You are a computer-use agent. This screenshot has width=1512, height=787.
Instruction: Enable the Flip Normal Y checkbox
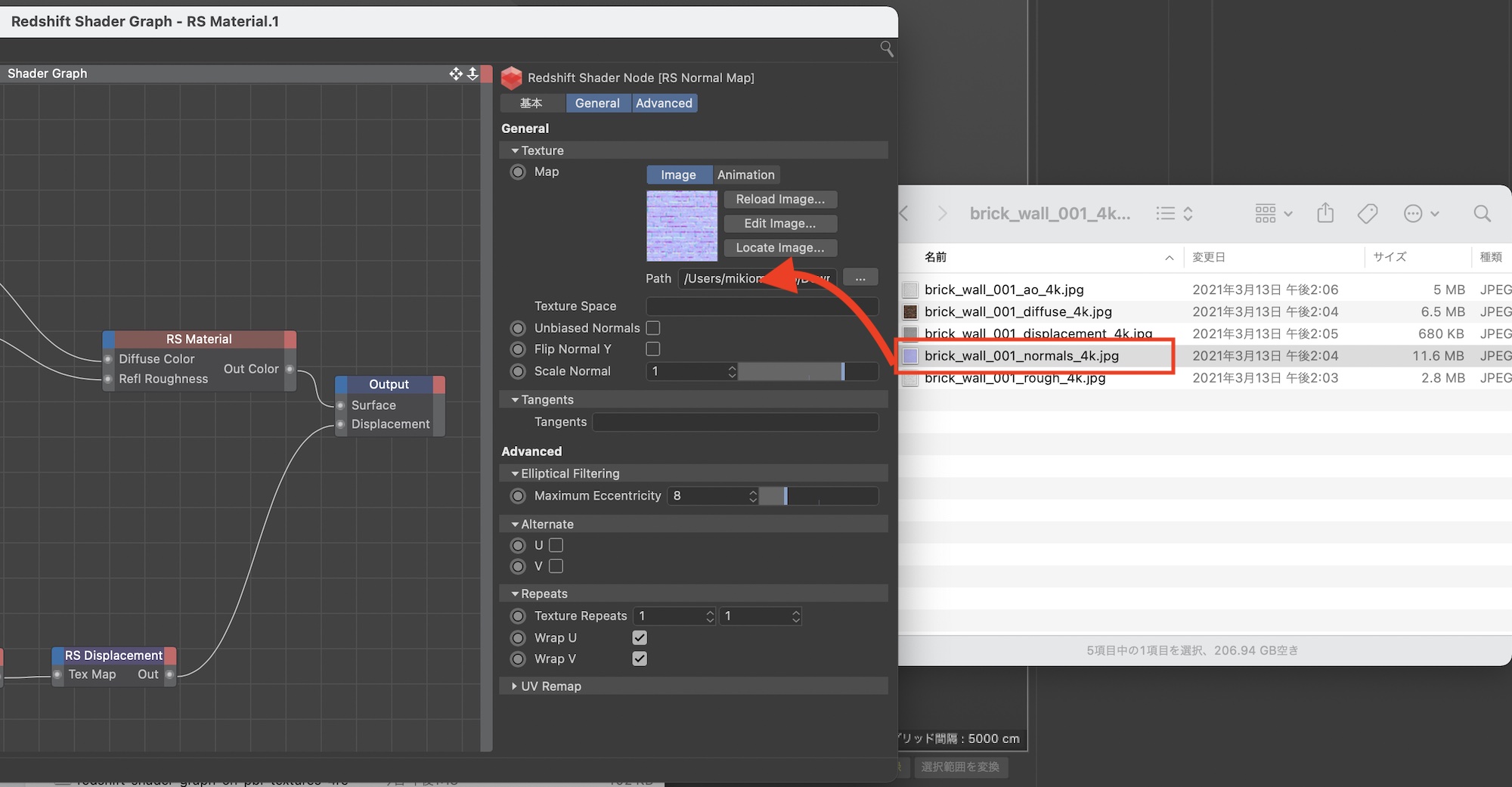pos(653,349)
